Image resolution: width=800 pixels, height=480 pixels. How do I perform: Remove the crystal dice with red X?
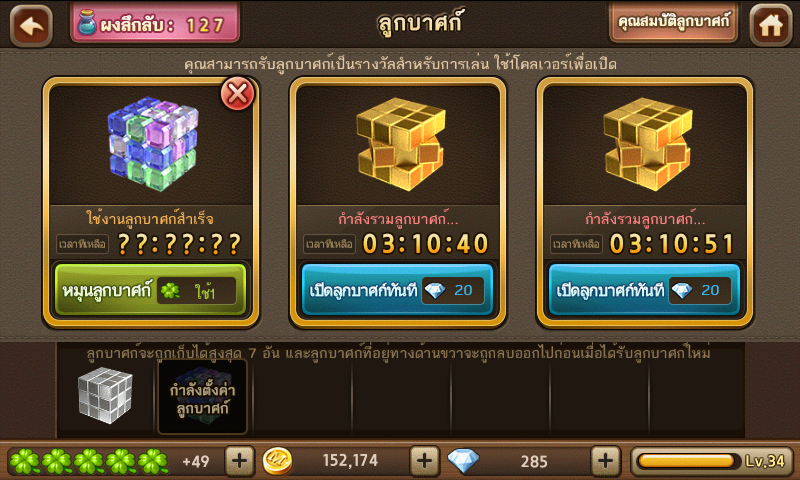click(237, 94)
